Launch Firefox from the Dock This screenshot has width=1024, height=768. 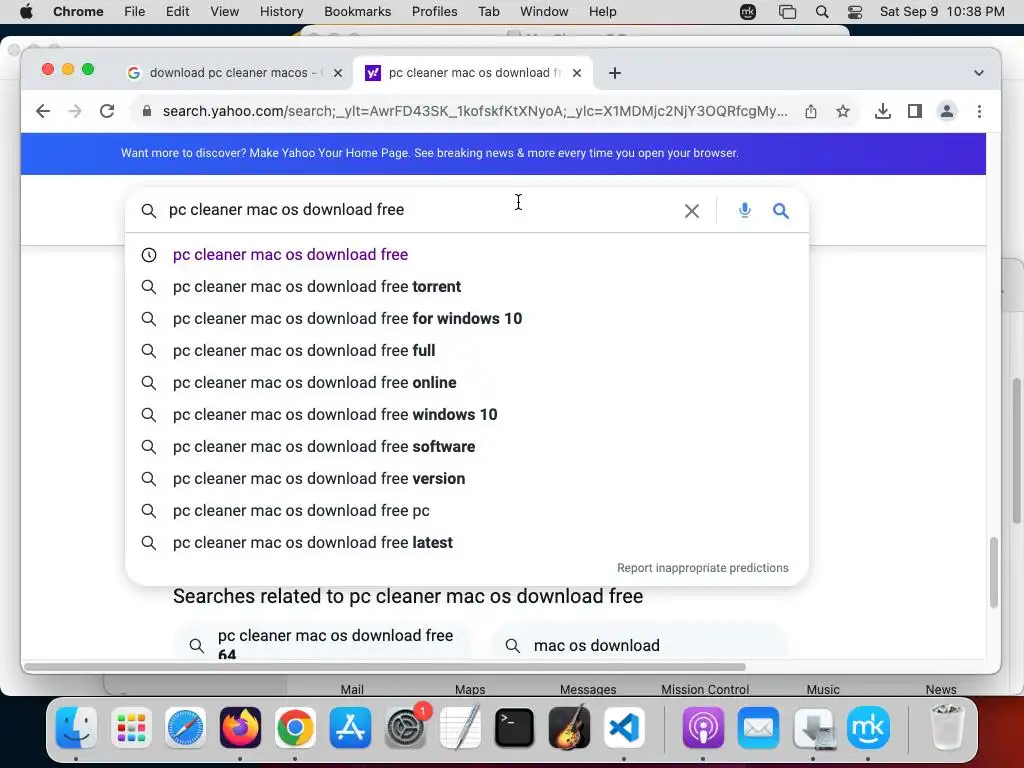click(240, 728)
